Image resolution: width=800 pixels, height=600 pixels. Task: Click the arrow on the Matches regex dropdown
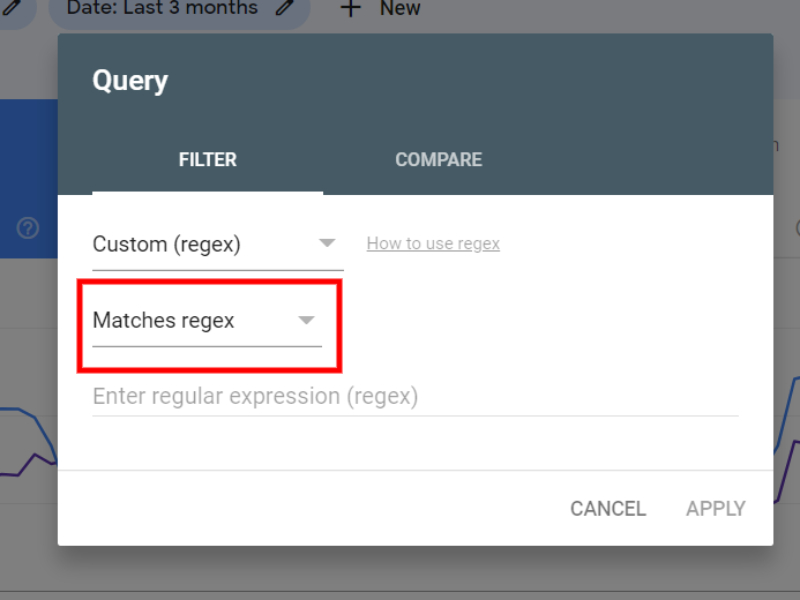click(x=306, y=321)
